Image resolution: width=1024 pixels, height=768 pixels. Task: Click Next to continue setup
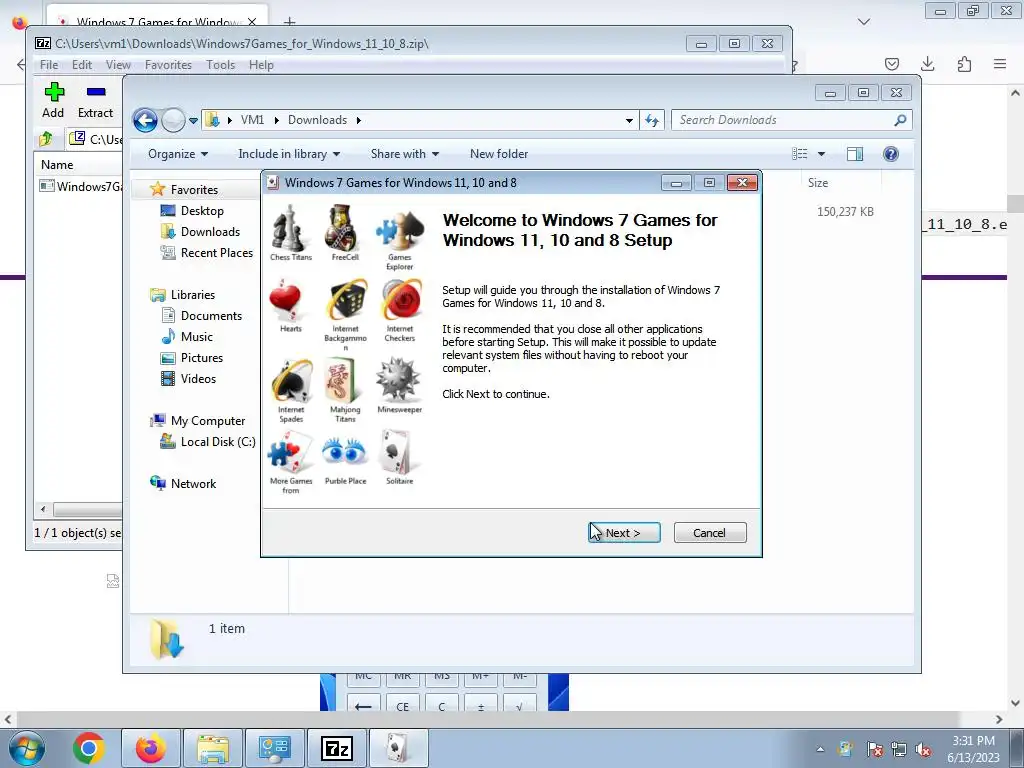[624, 533]
